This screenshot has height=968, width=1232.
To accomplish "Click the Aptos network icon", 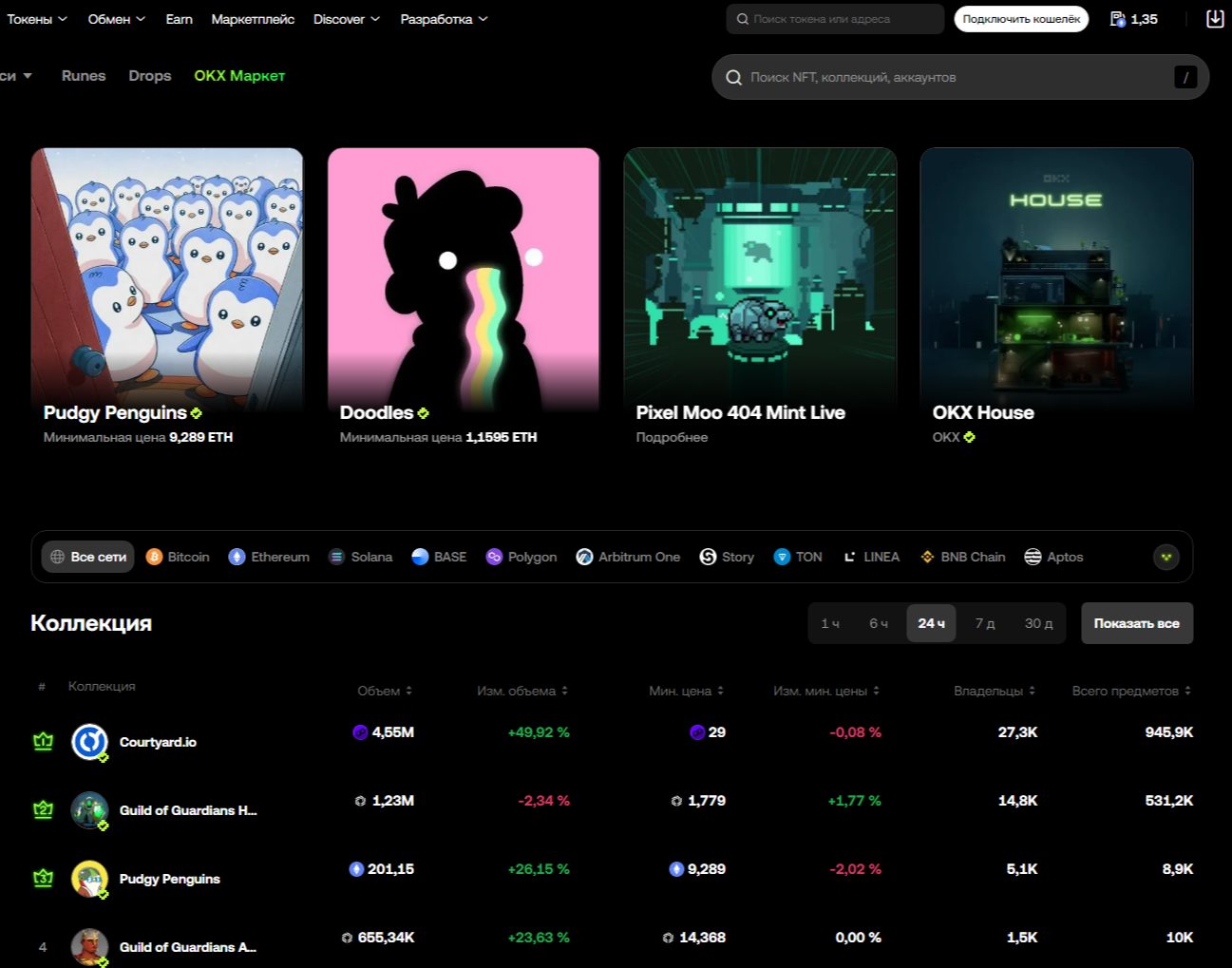I will (1033, 557).
